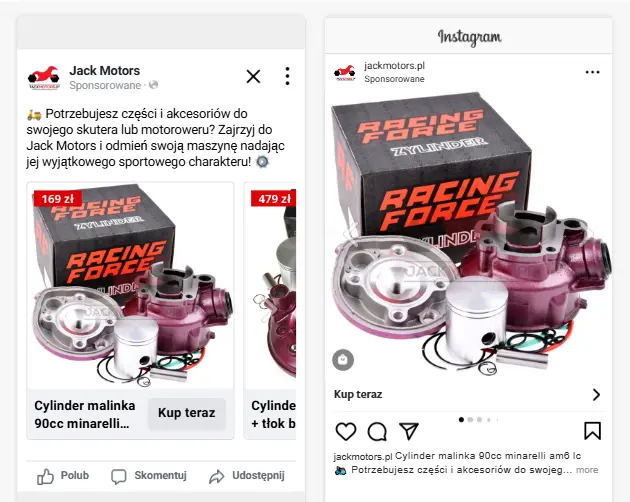Screen dimensions: 630x502
Task: Click the shopping bag icon on image
Action: click(343, 358)
